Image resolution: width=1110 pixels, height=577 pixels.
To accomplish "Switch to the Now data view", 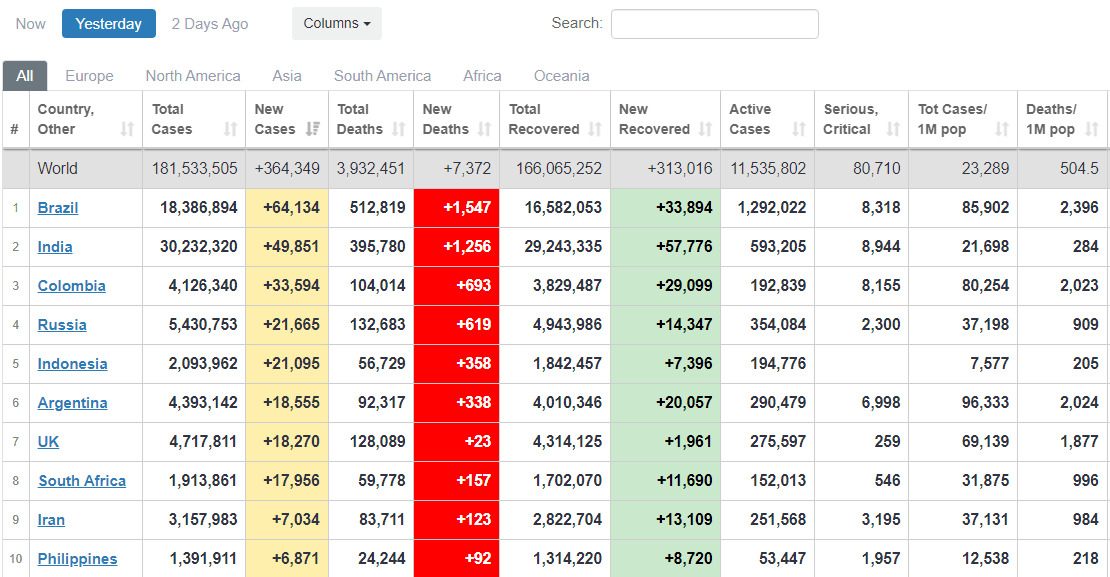I will coord(31,24).
